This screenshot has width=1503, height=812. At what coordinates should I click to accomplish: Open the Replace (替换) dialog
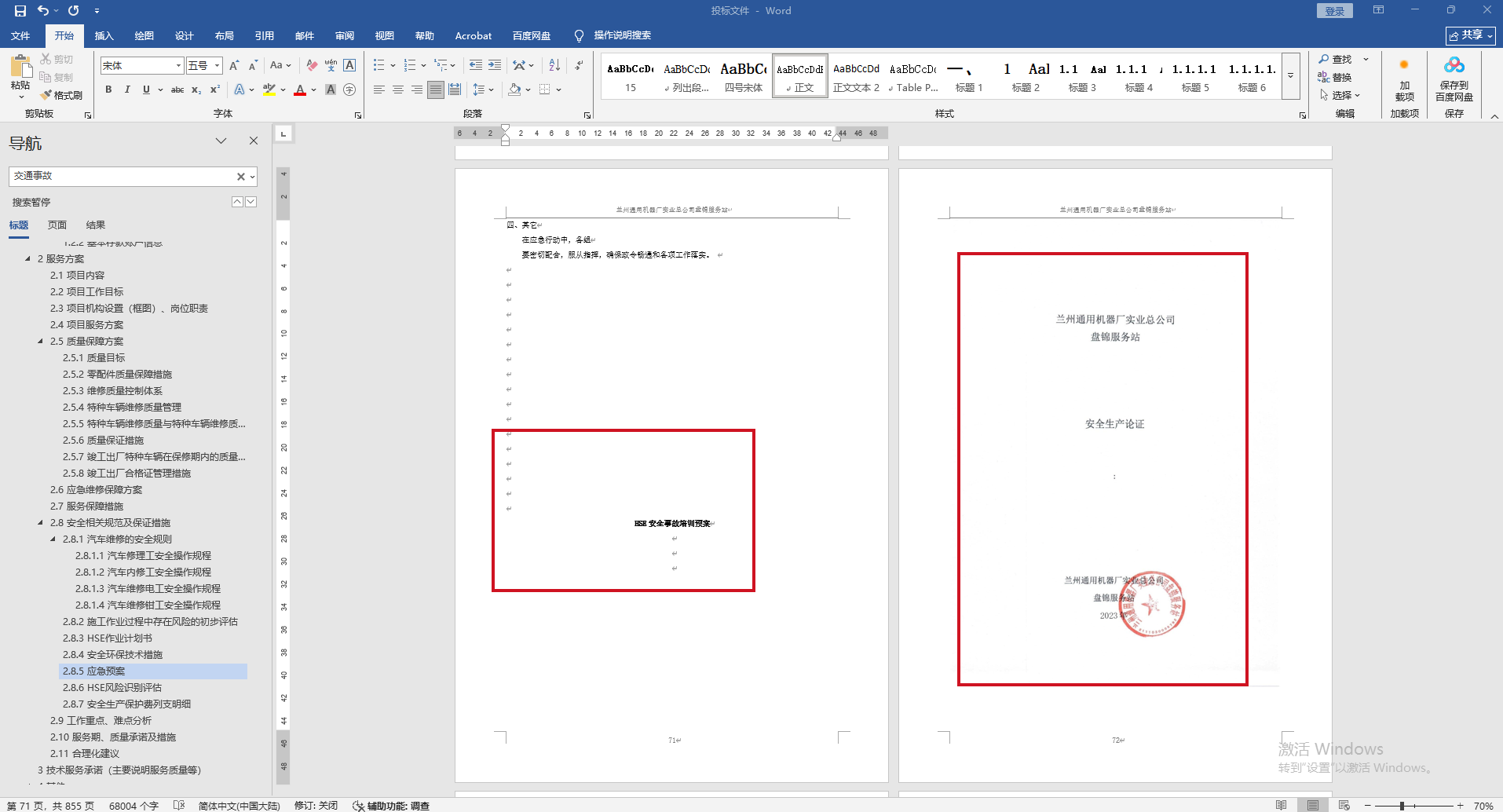click(x=1335, y=77)
